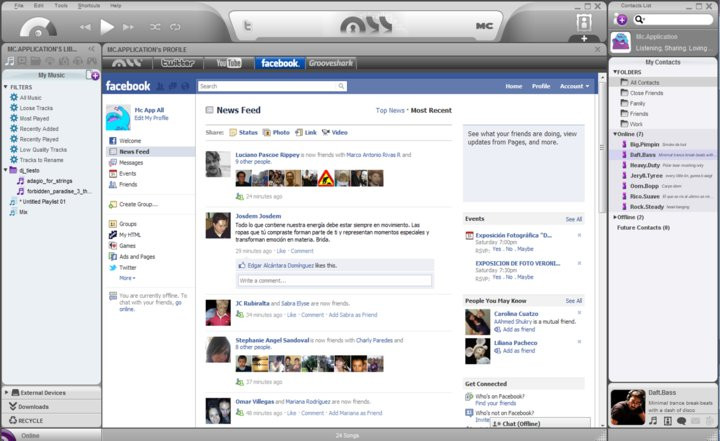Open the Help menu
The image size is (720, 441).
116,6
